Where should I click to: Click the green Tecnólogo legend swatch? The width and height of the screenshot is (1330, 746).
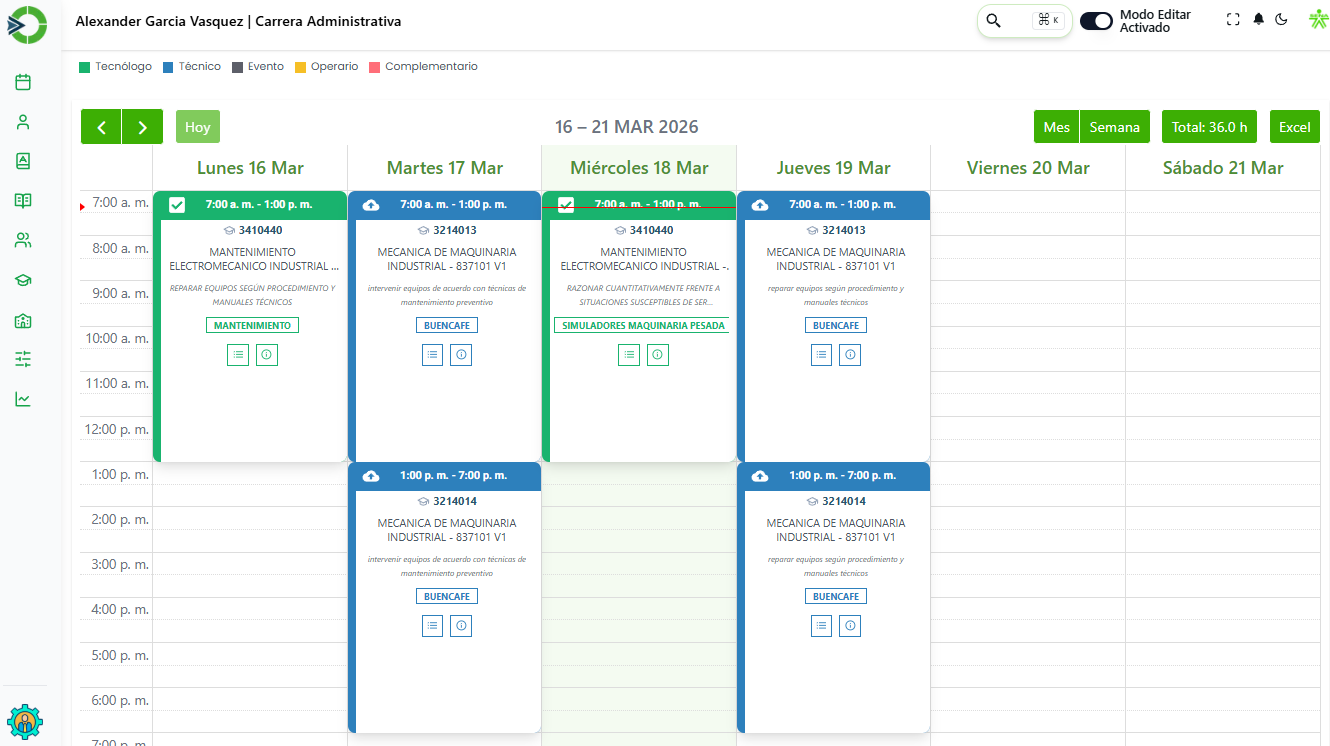point(85,66)
